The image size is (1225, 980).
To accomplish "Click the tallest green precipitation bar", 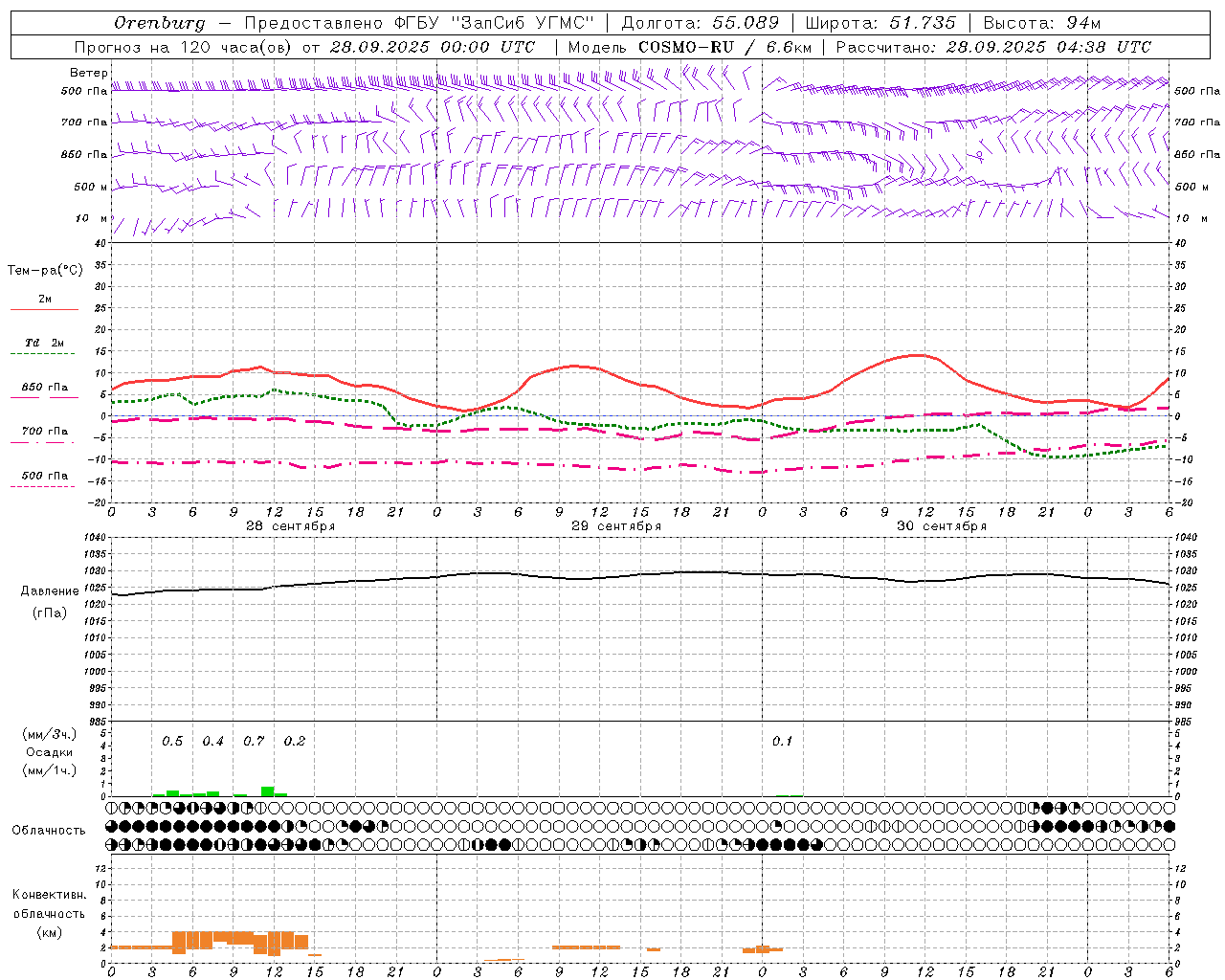I will (x=268, y=791).
